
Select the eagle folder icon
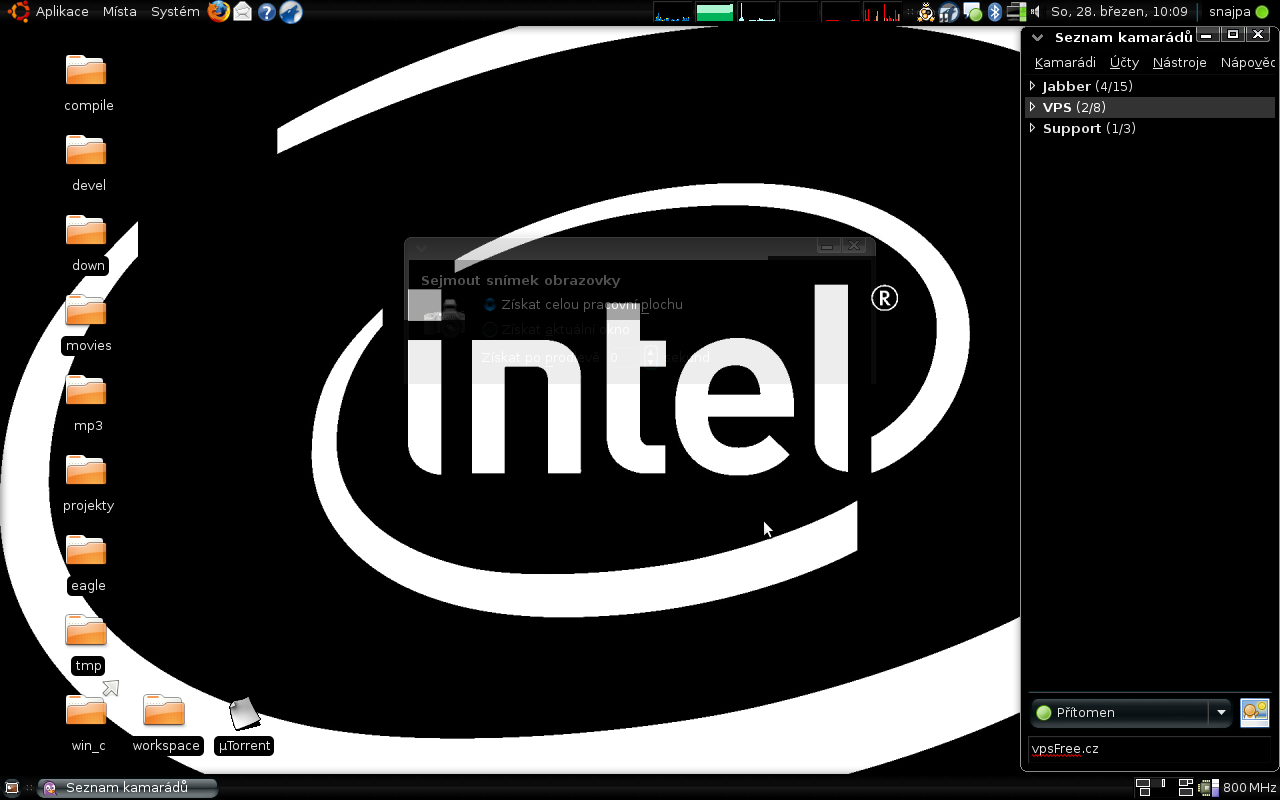pyautogui.click(x=88, y=552)
